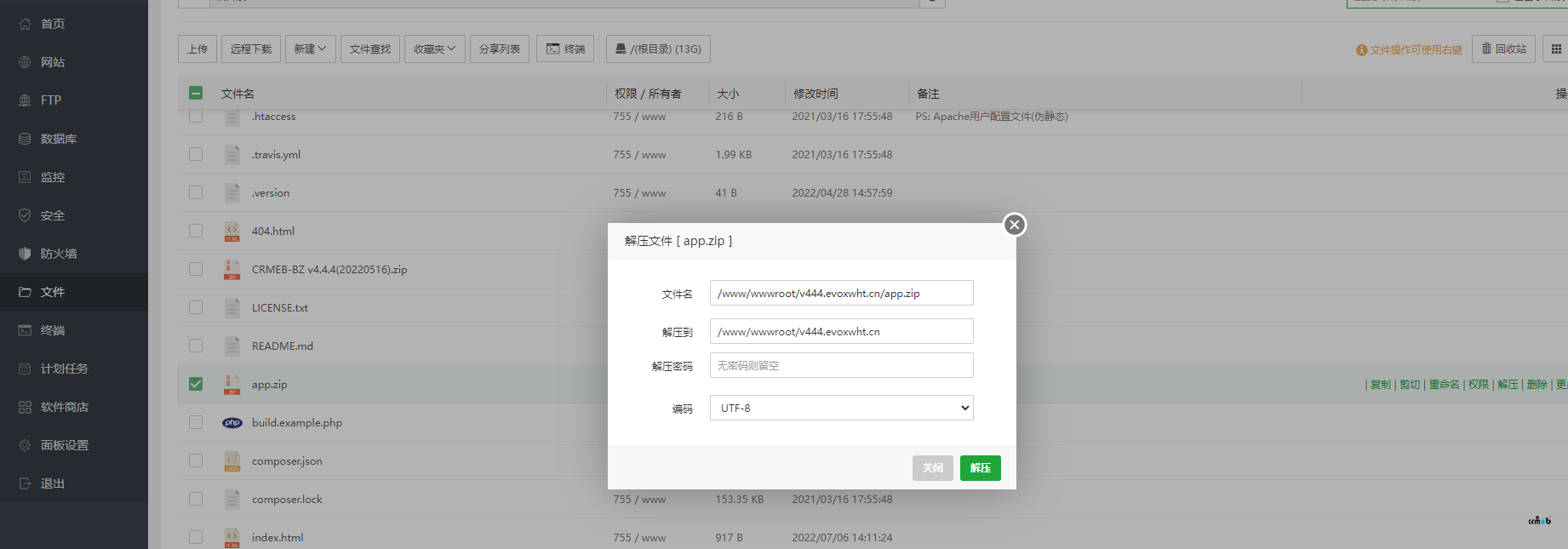The height and width of the screenshot is (549, 1568).
Task: Click the 防火墙 firewall shield icon
Action: tap(25, 254)
